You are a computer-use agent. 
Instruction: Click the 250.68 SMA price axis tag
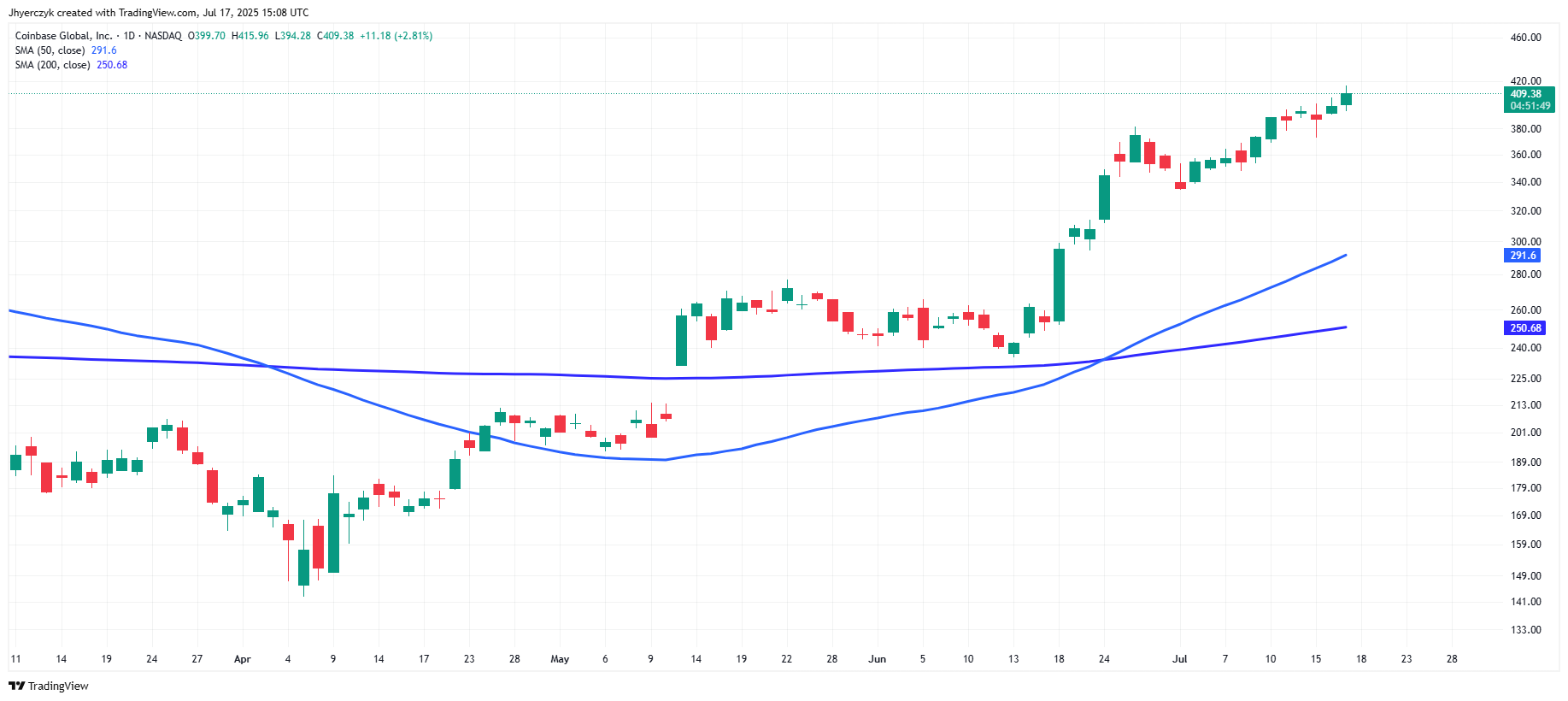click(x=1525, y=328)
